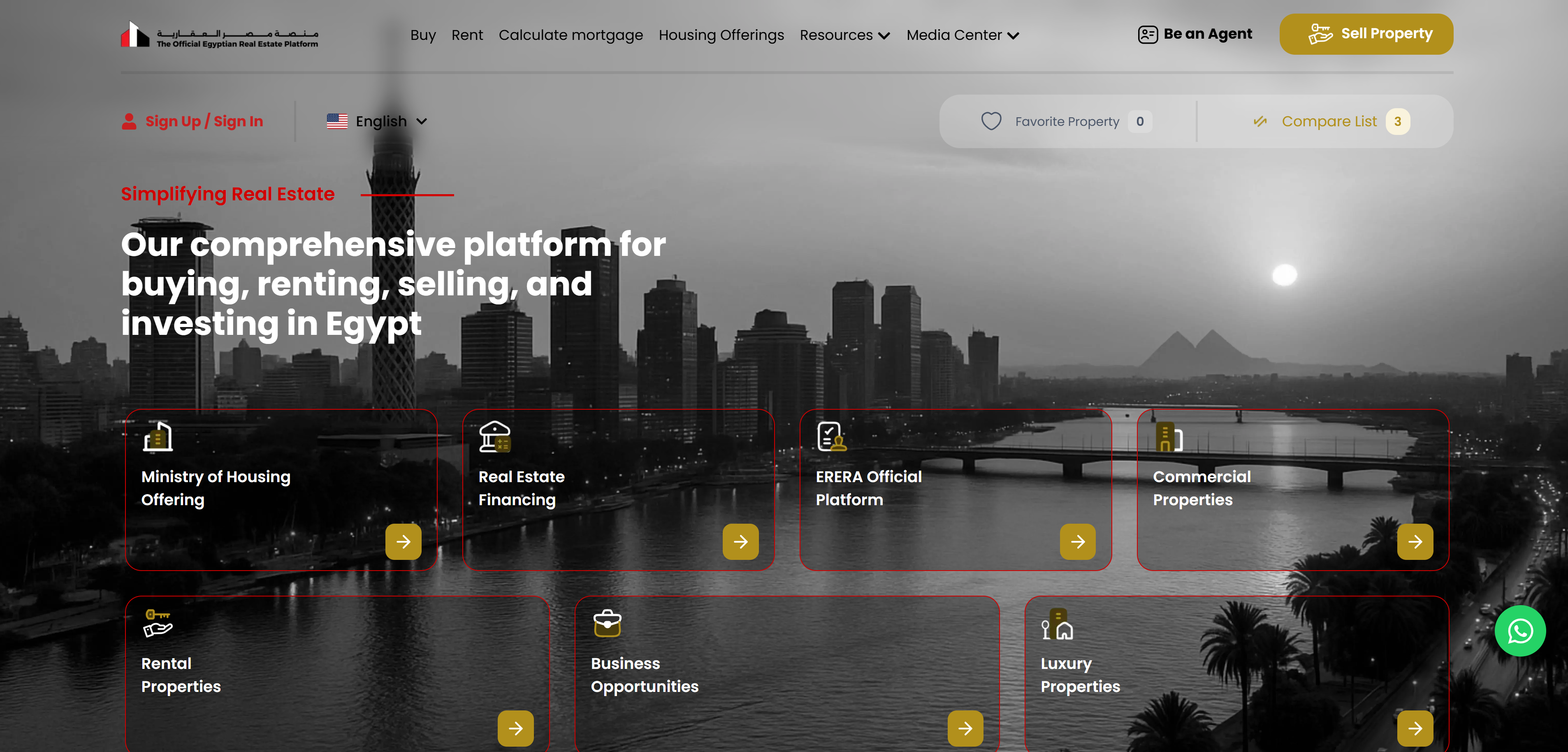The width and height of the screenshot is (1568, 752).
Task: Click the Sign Up / Sign In person icon
Action: (129, 121)
